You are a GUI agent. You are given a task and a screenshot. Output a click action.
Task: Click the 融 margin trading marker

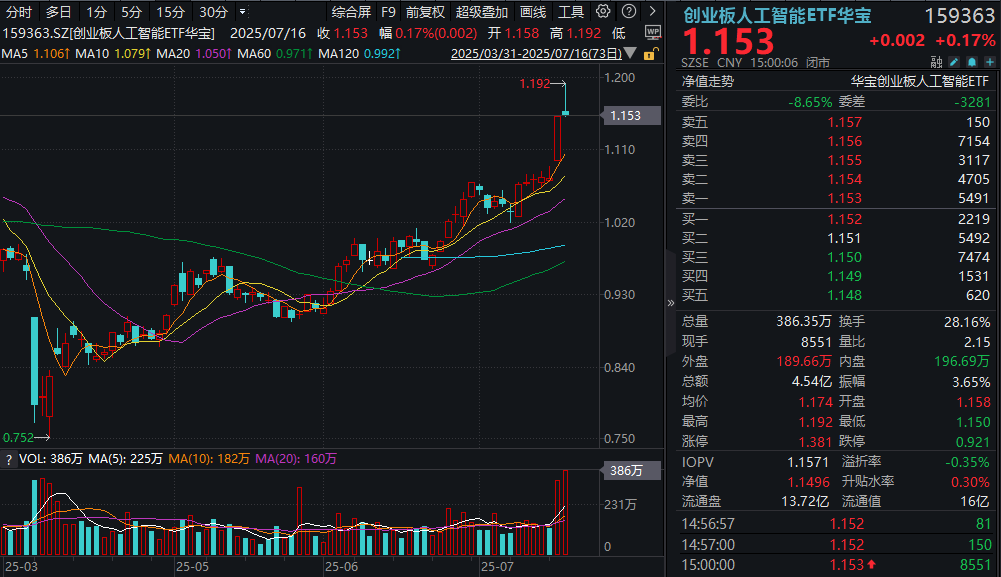point(936,62)
